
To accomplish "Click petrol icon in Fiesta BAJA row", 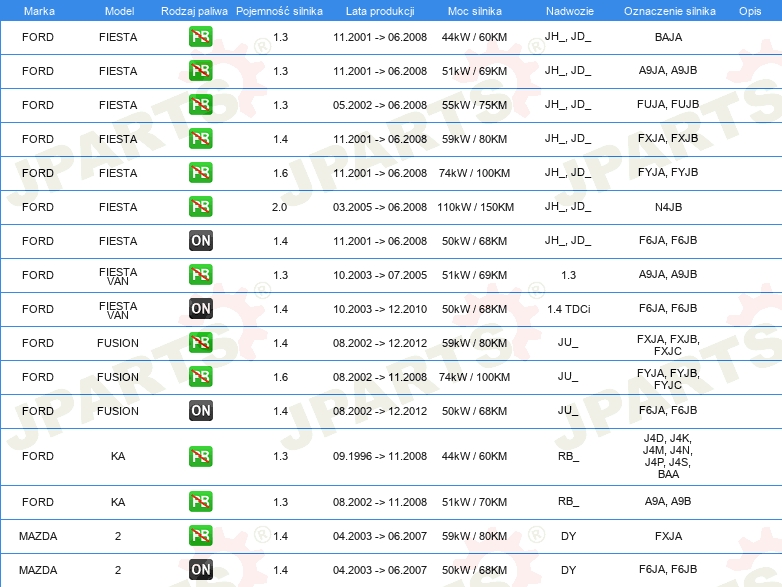I will 200,37.
